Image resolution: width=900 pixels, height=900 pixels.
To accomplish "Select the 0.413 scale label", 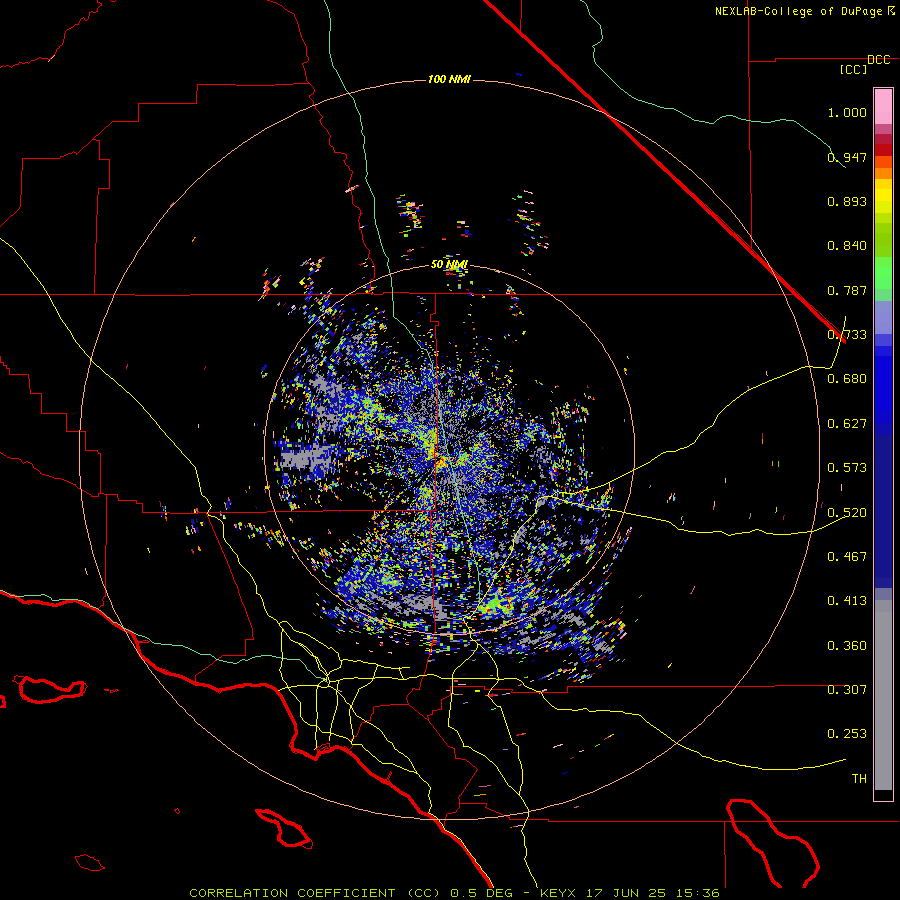I will [847, 601].
